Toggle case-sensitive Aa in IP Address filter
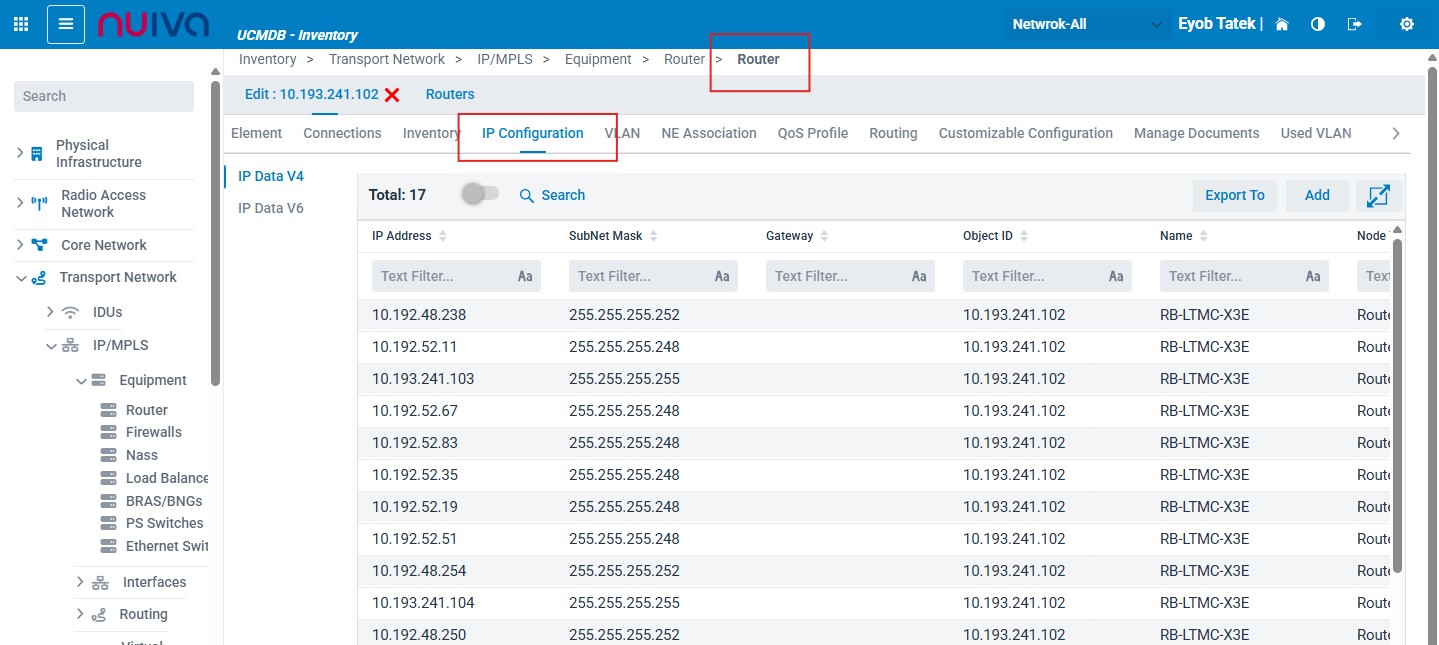Screen dimensions: 1439x645 (525, 277)
